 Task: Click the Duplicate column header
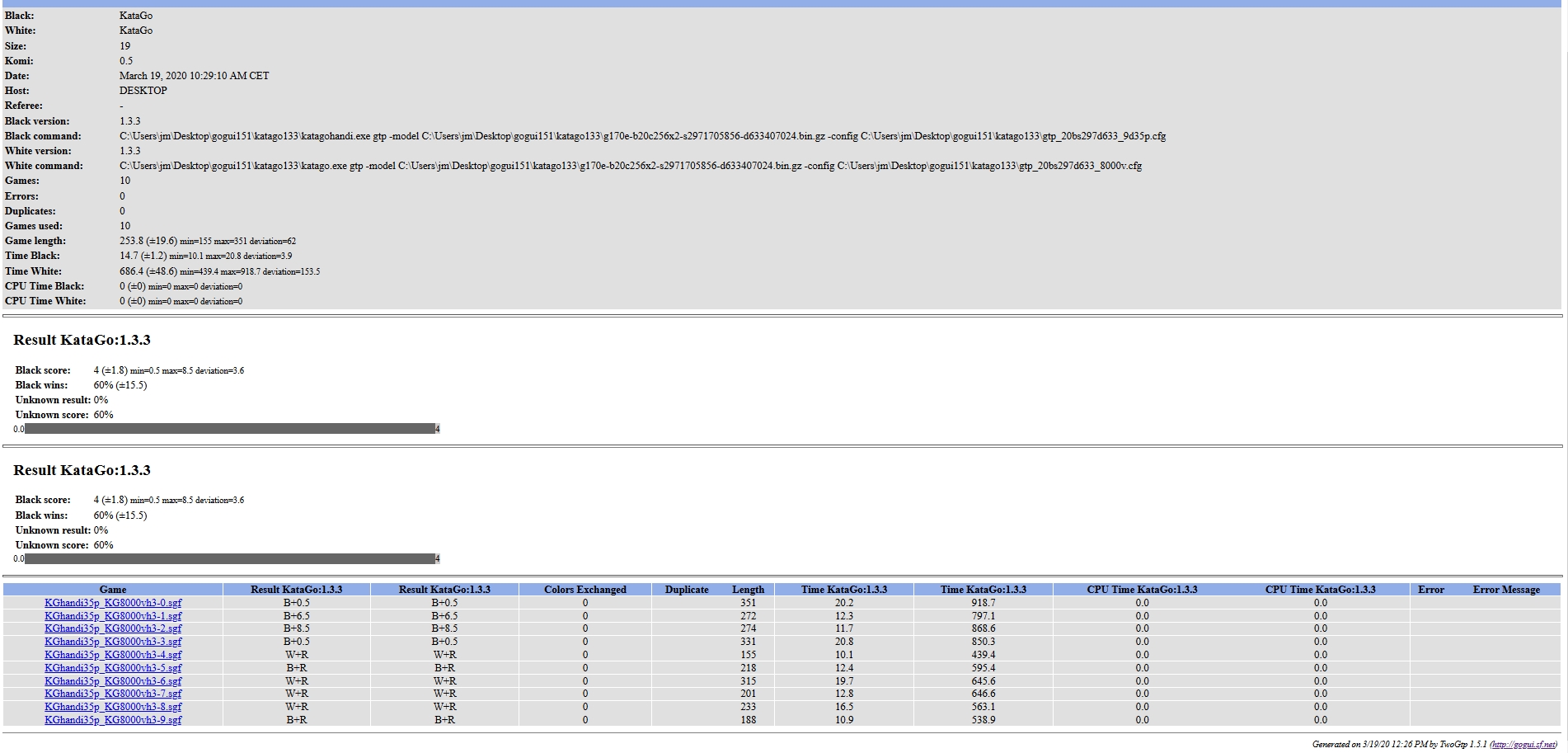click(687, 590)
